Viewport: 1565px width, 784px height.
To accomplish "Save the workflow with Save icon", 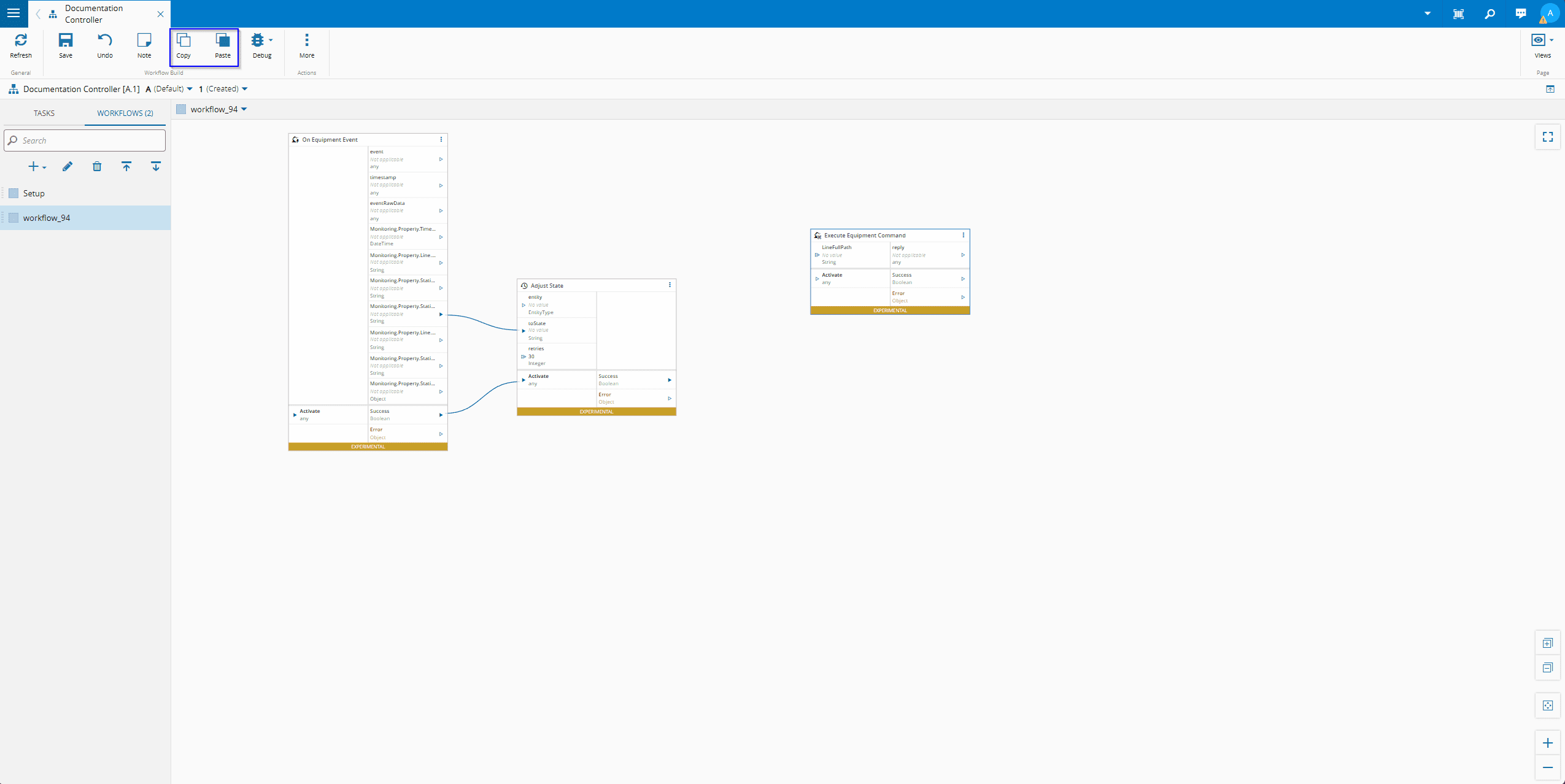I will click(x=66, y=45).
